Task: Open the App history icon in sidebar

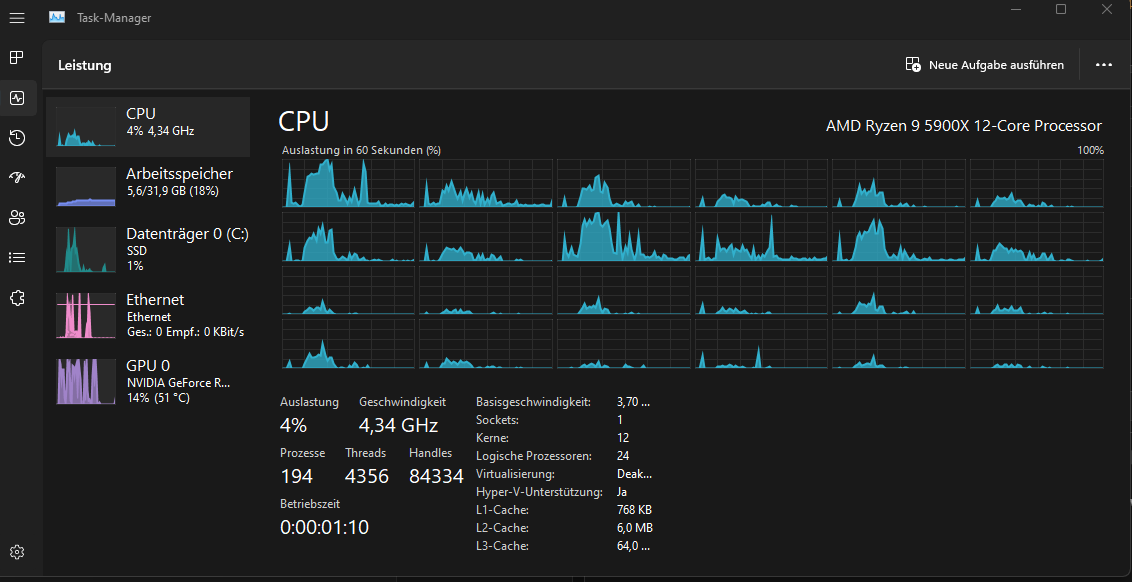Action: (x=17, y=138)
